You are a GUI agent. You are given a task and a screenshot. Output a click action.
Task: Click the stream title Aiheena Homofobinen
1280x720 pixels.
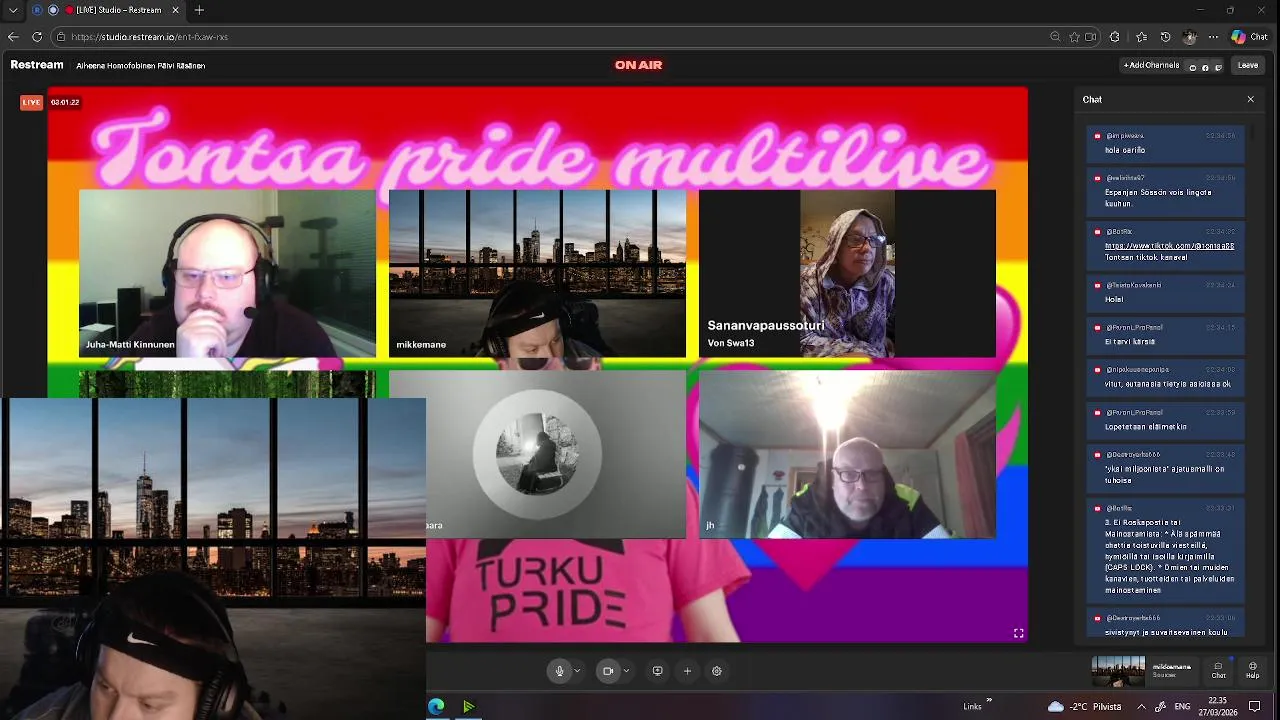141,66
